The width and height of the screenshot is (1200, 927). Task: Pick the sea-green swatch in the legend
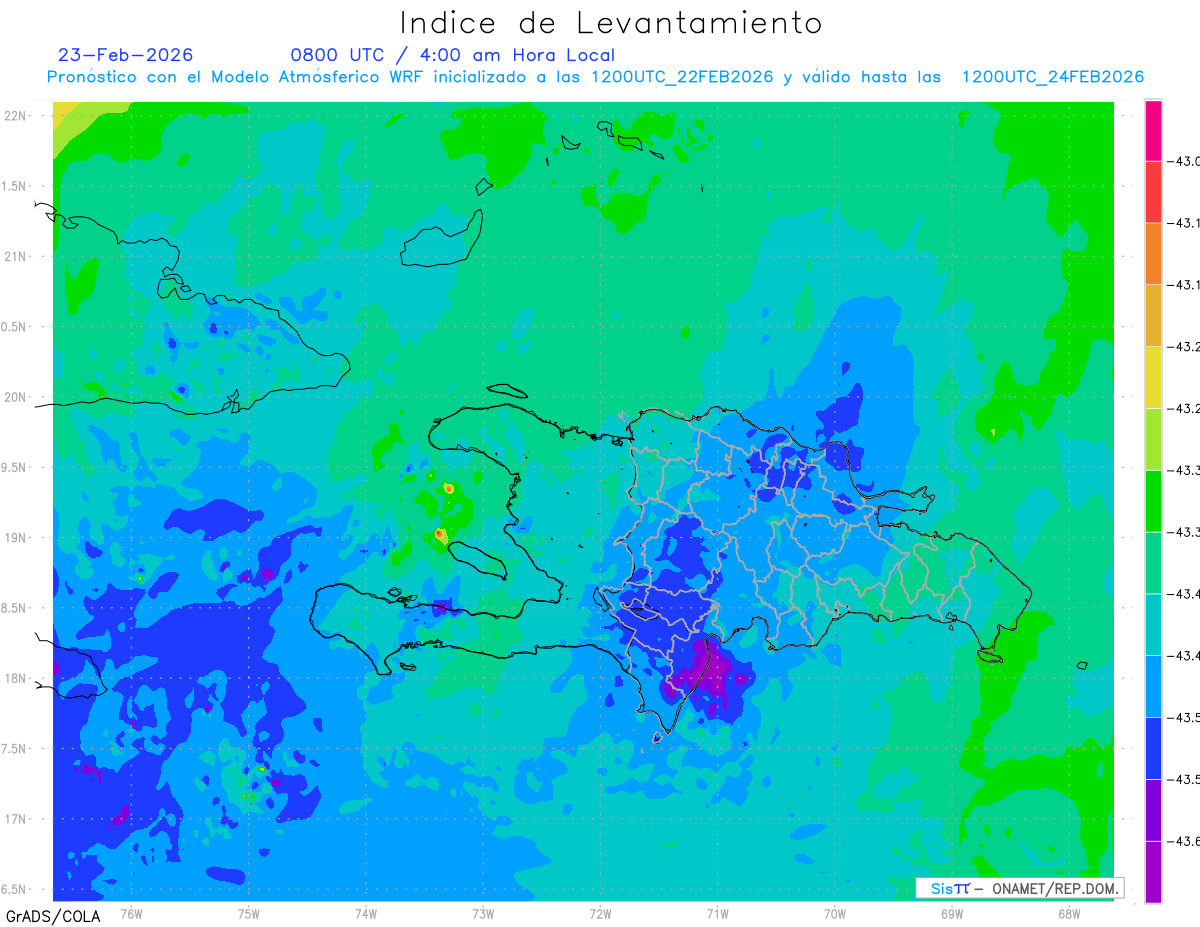click(1153, 562)
